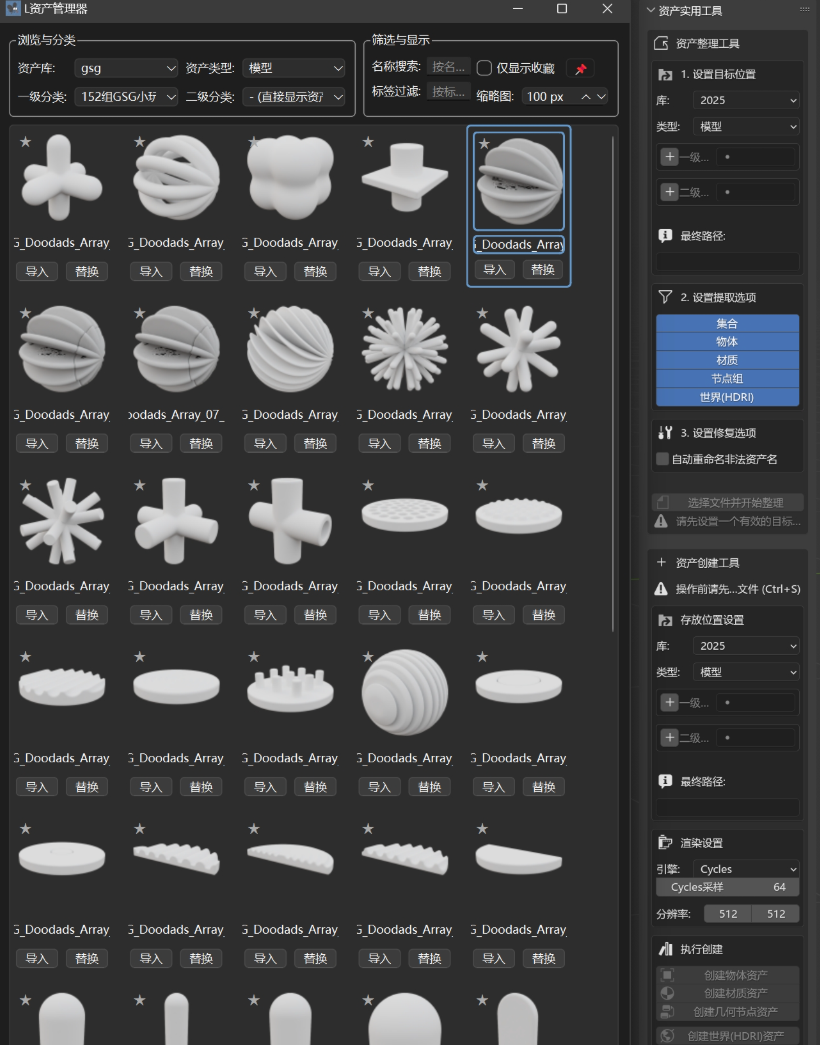Star the square plate with cylinder model
The height and width of the screenshot is (1045, 820).
coord(368,141)
